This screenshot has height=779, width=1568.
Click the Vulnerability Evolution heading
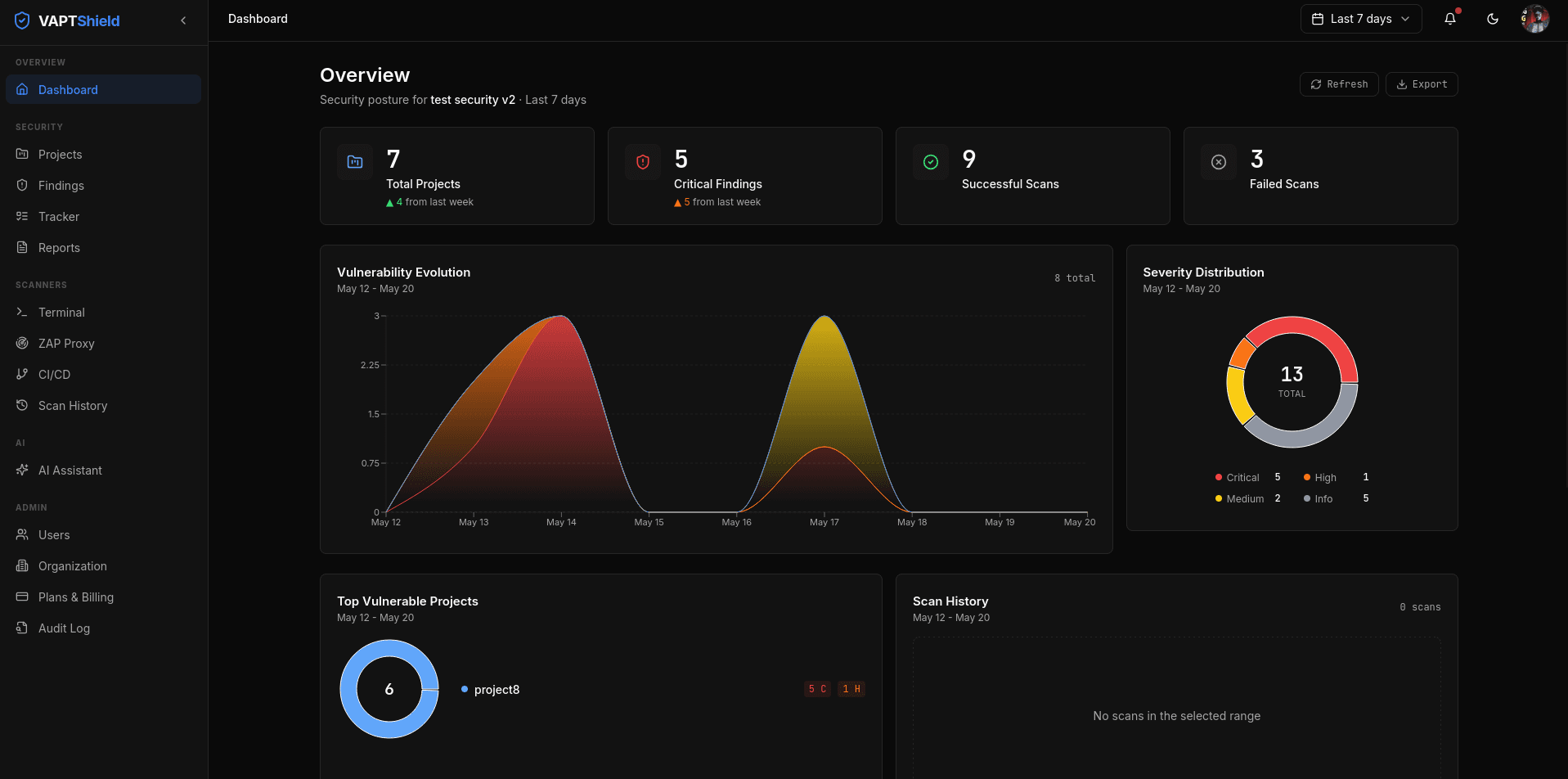tap(403, 272)
